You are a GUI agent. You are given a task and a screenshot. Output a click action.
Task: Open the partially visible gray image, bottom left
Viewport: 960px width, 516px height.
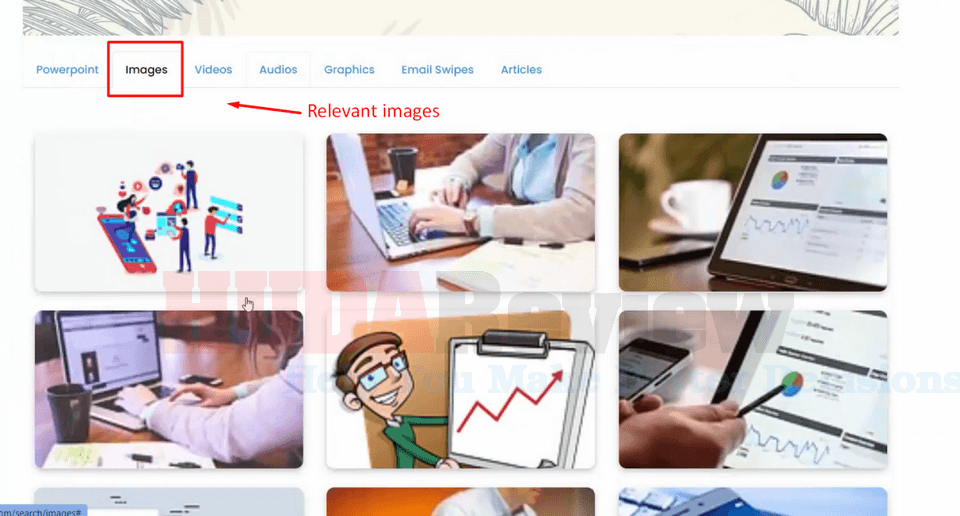pyautogui.click(x=169, y=502)
